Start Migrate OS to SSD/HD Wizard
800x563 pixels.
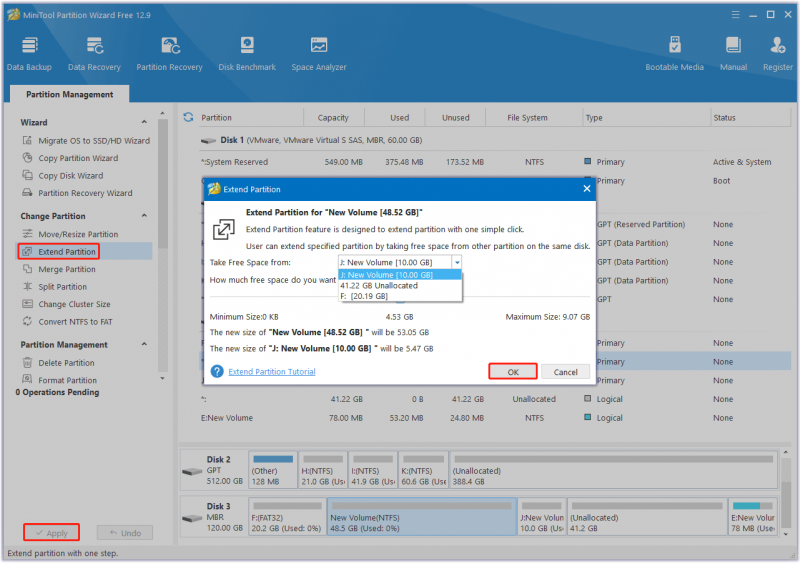(x=86, y=140)
